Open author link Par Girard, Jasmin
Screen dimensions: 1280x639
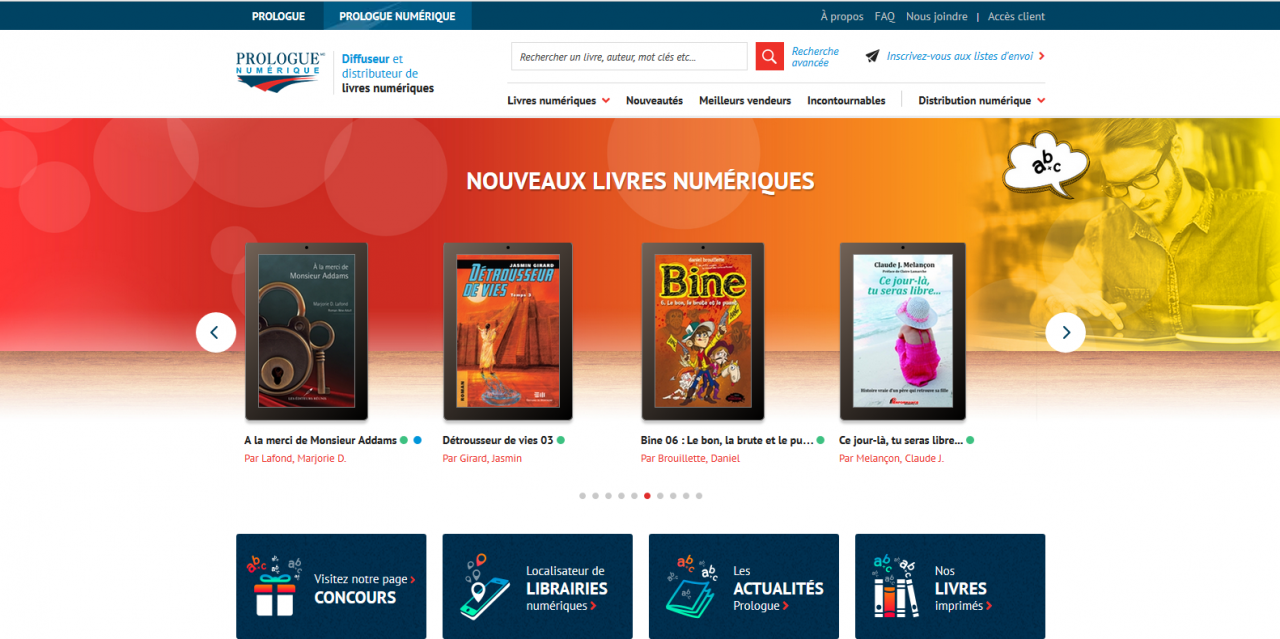(x=482, y=458)
